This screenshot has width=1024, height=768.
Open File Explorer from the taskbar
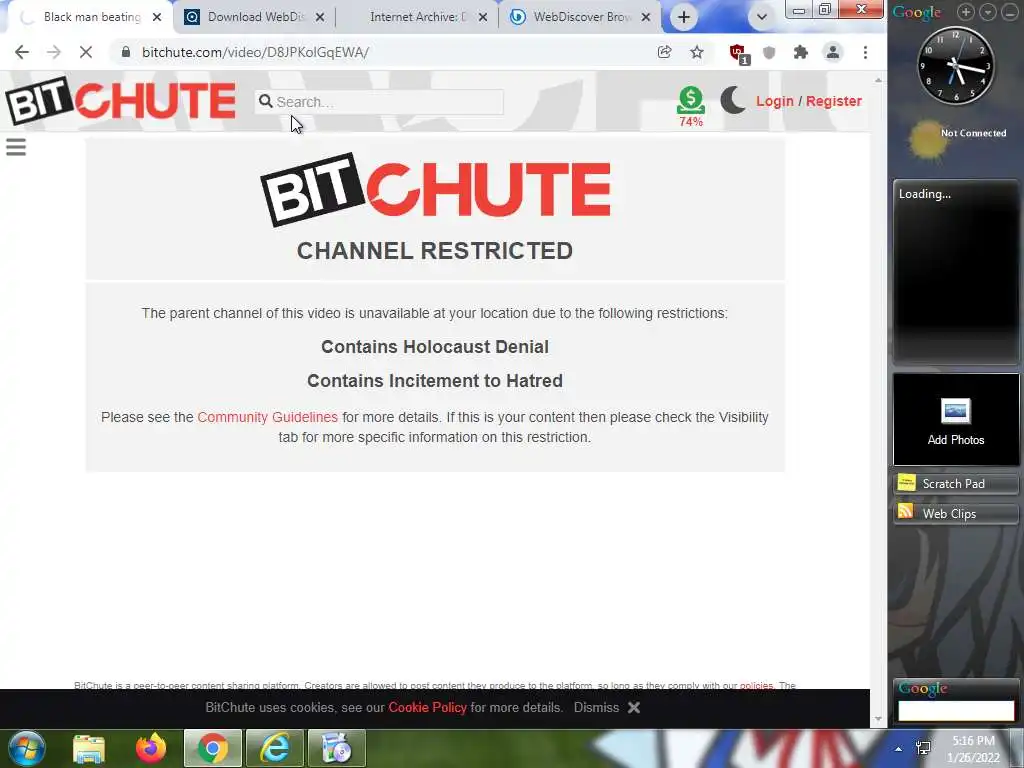click(89, 748)
